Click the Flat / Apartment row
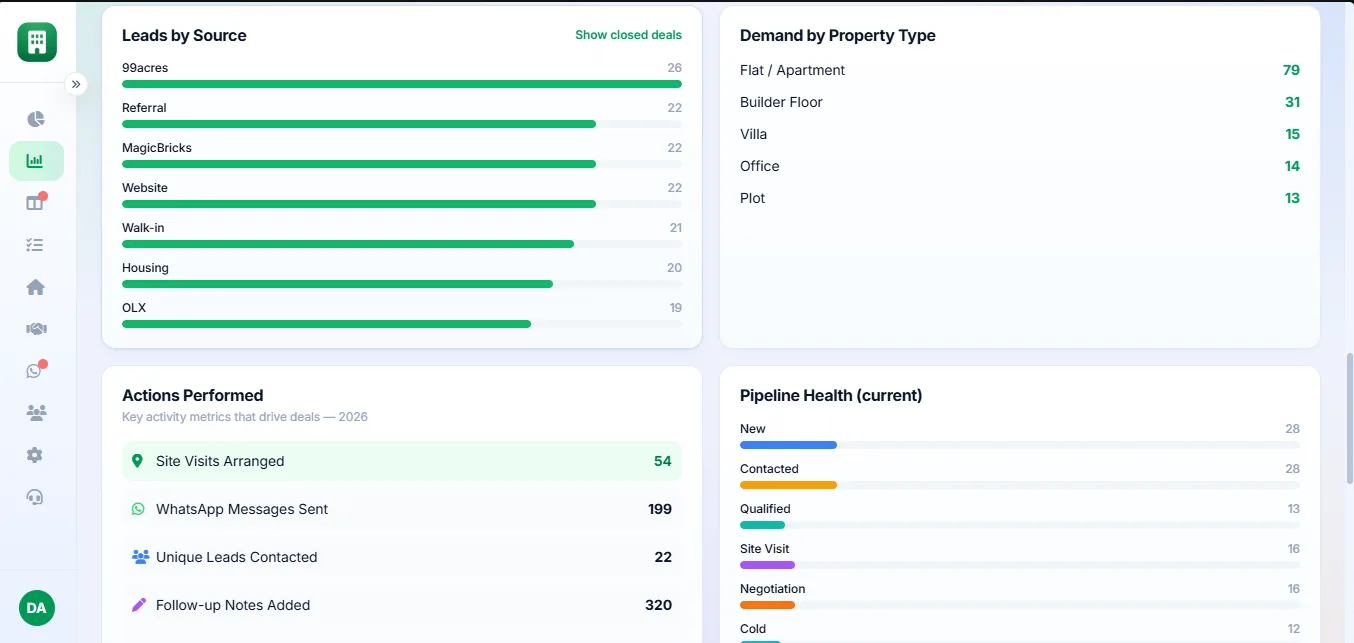This screenshot has height=643, width=1354. pos(1020,70)
